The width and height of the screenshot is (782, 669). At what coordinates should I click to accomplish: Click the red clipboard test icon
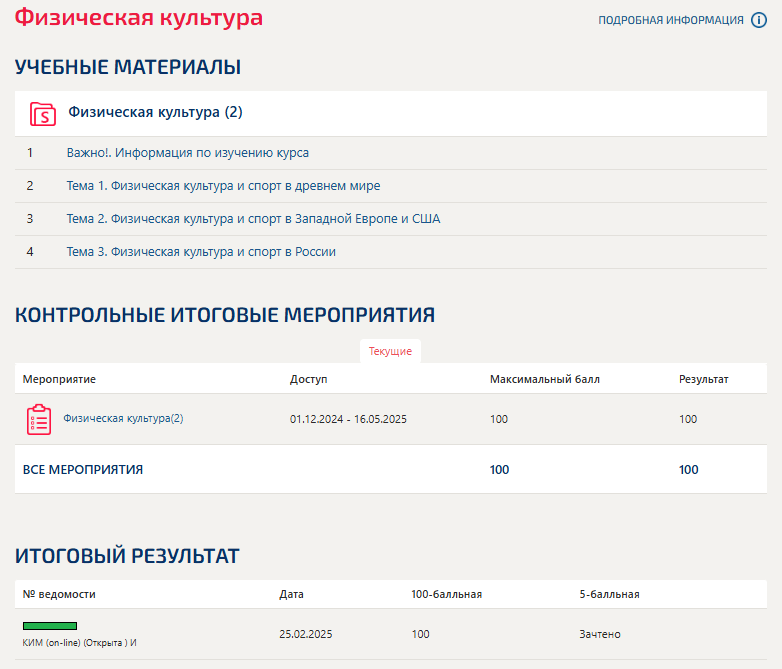click(x=39, y=420)
